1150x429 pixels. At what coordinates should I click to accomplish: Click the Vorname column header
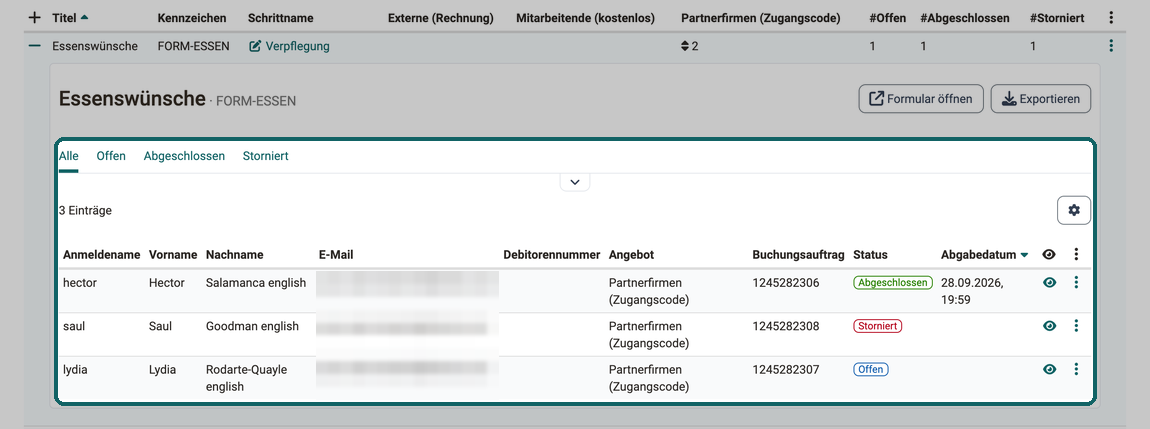pos(173,254)
